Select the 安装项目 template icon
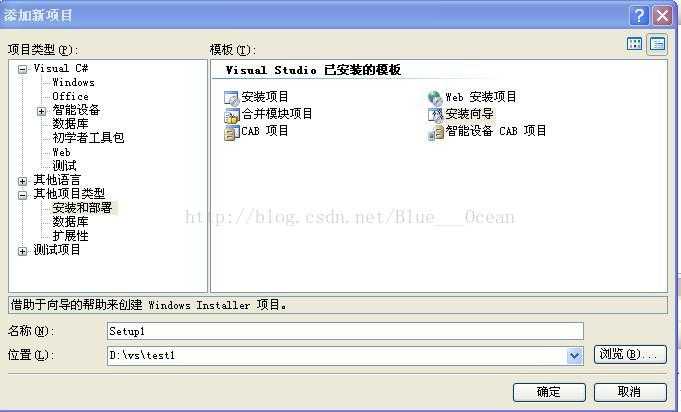 (x=231, y=98)
